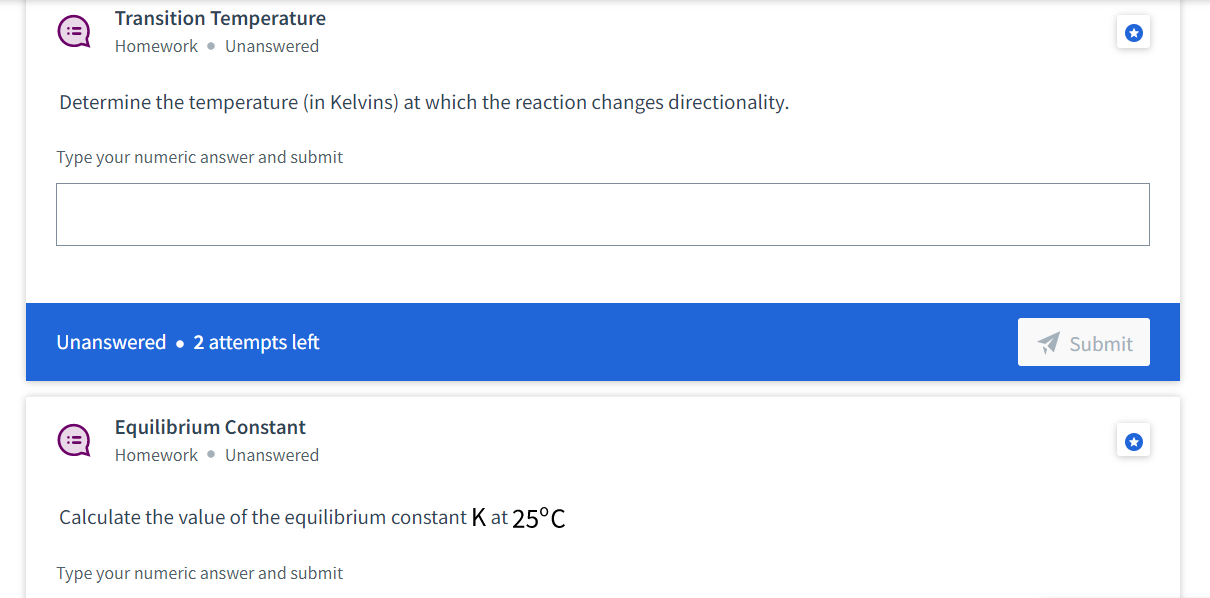Click the Unanswered label on the blue bar
This screenshot has height=598, width=1210.
(111, 342)
